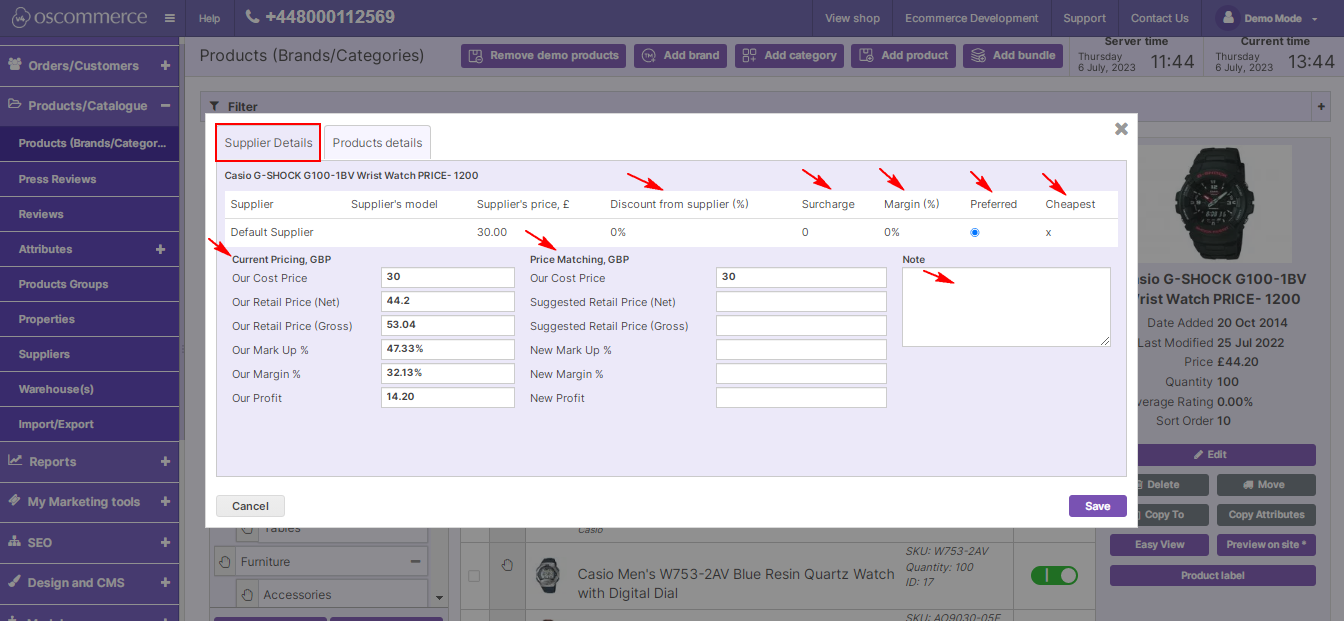Click Remove demo products button
The width and height of the screenshot is (1344, 621).
coord(543,56)
